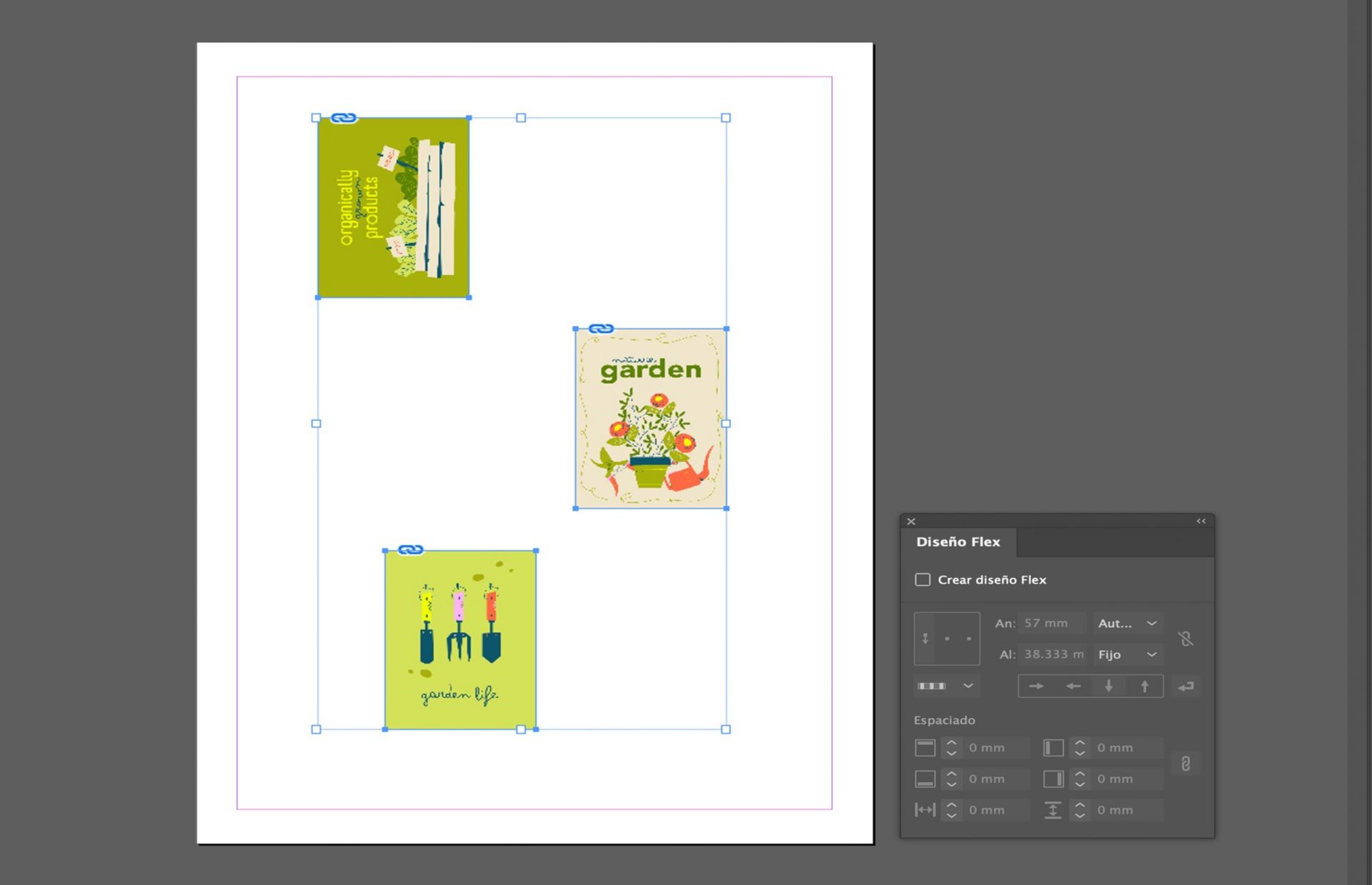The height and width of the screenshot is (885, 1372).
Task: Toggle the spacing values chain link
Action: tap(1185, 764)
